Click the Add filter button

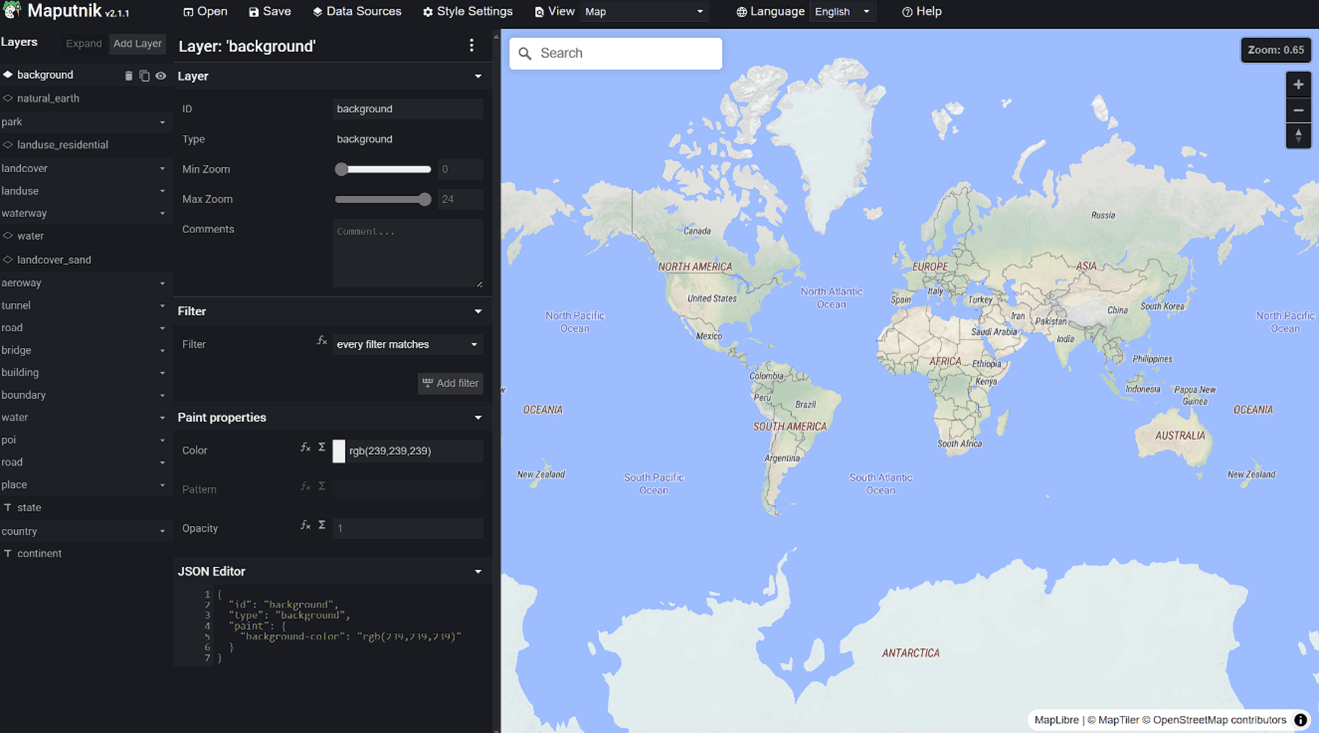point(450,383)
